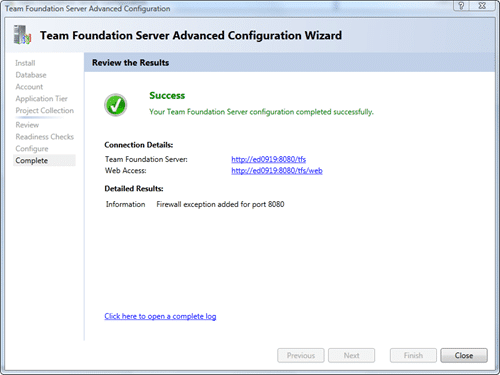Click the Success heading text

167,96
